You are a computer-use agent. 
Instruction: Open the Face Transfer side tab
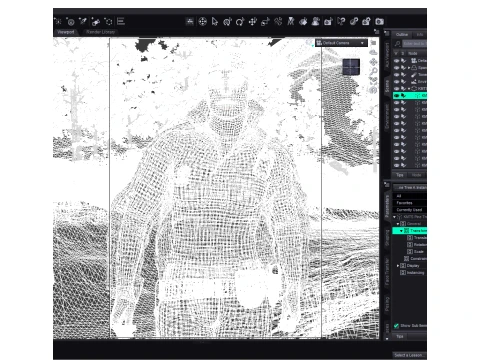(x=387, y=271)
